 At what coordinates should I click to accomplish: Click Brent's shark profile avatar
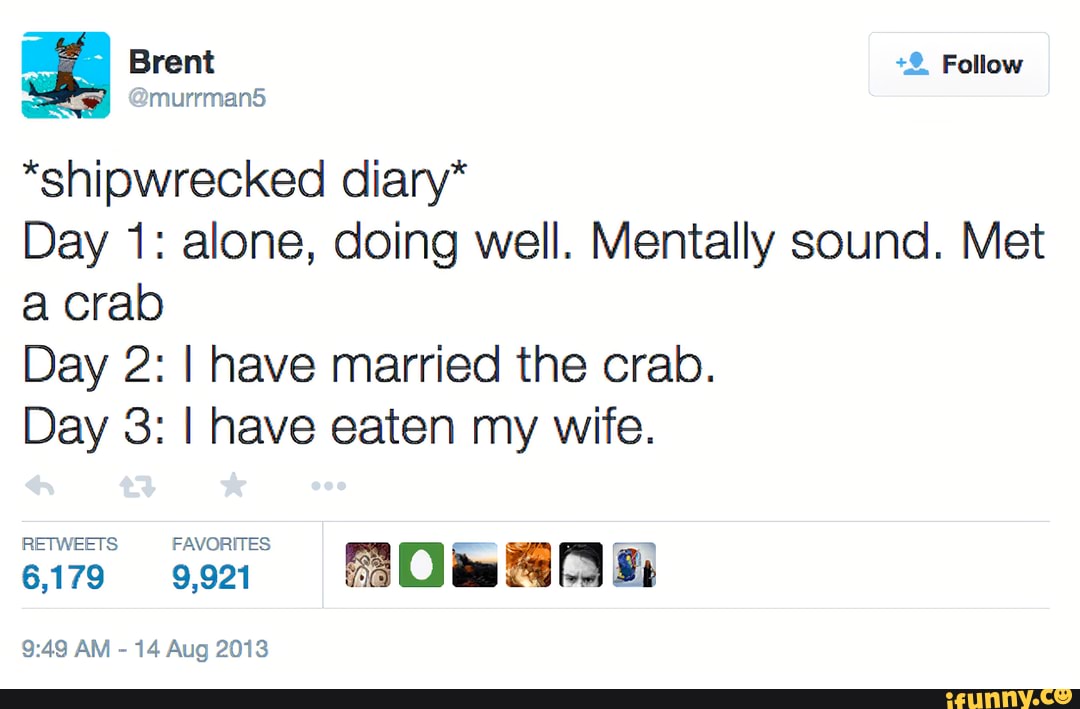click(x=66, y=75)
